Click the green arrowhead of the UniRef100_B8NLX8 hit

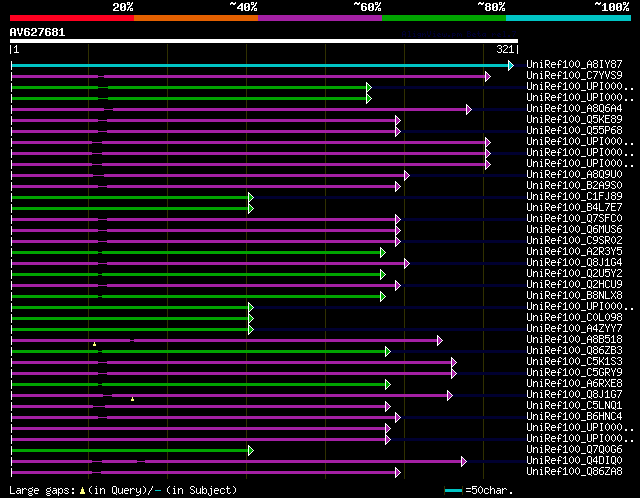382,296
